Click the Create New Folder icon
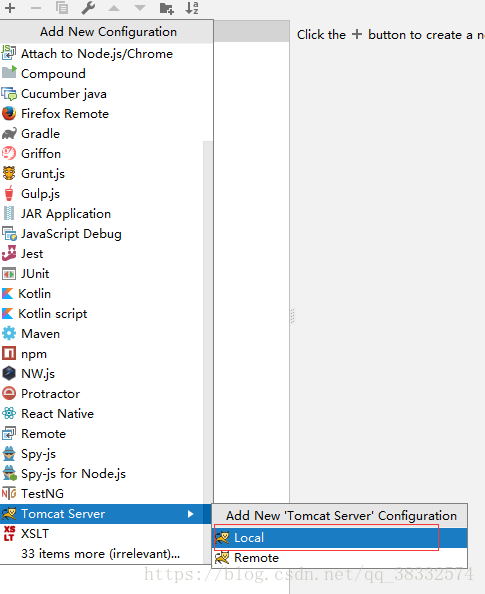This screenshot has width=485, height=594. click(x=166, y=8)
